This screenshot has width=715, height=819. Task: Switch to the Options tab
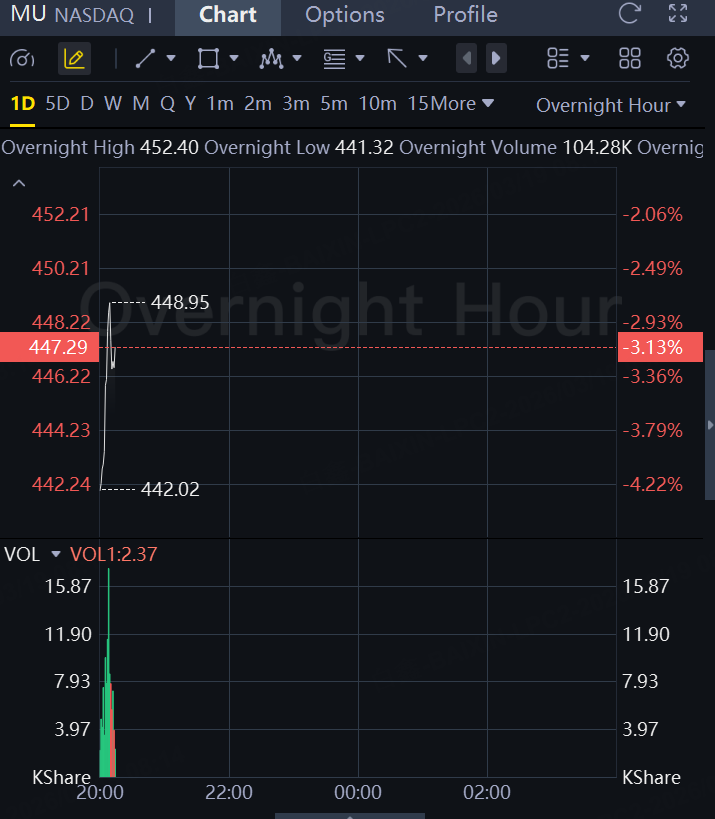(344, 15)
